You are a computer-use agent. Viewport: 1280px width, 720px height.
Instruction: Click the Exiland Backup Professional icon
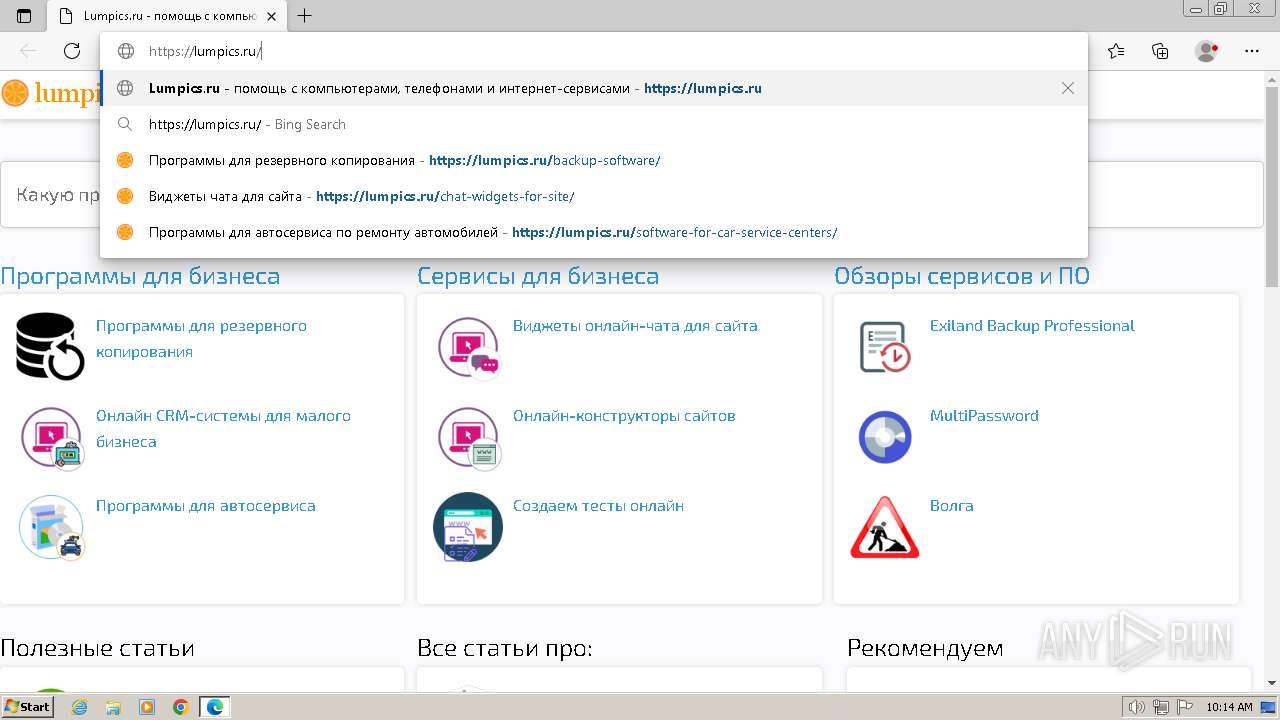click(x=885, y=346)
